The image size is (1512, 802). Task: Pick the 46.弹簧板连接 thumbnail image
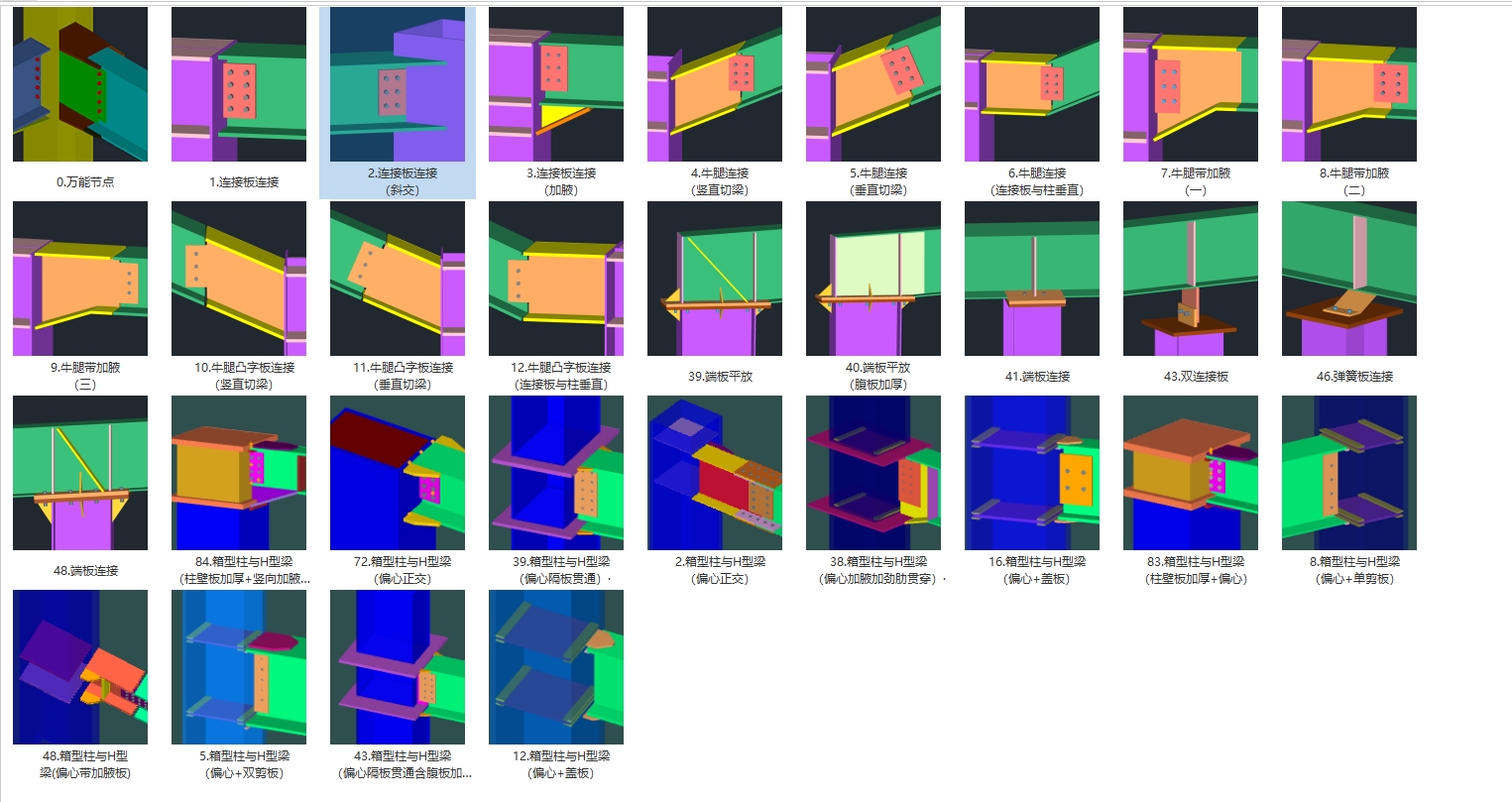pyautogui.click(x=1349, y=279)
